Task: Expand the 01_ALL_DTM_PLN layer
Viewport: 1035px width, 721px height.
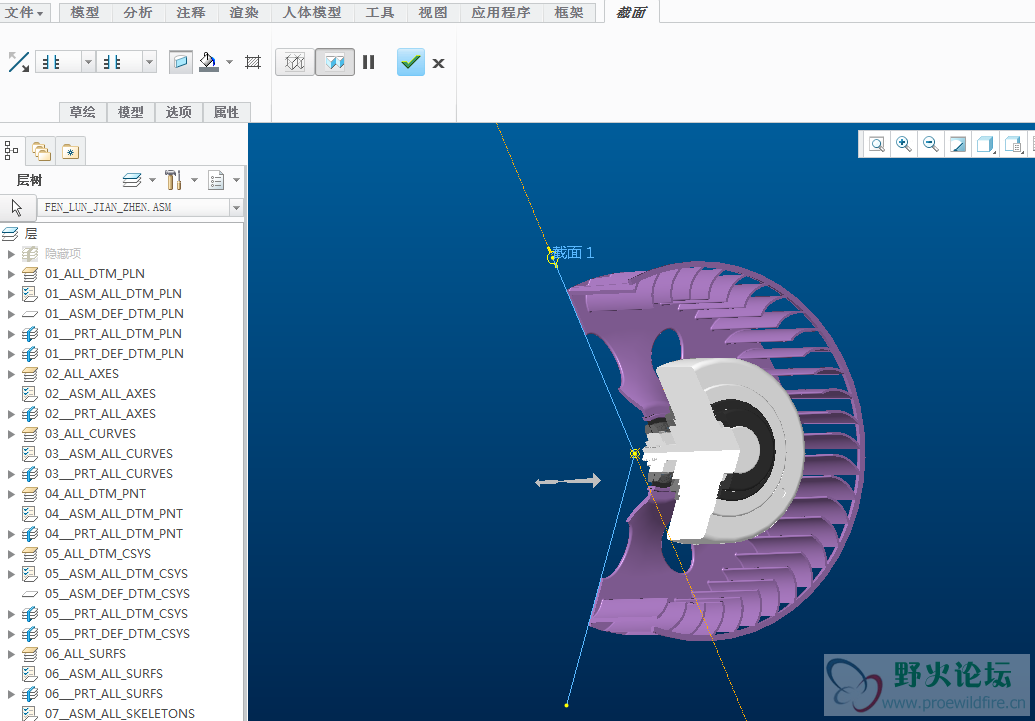Action: 11,273
